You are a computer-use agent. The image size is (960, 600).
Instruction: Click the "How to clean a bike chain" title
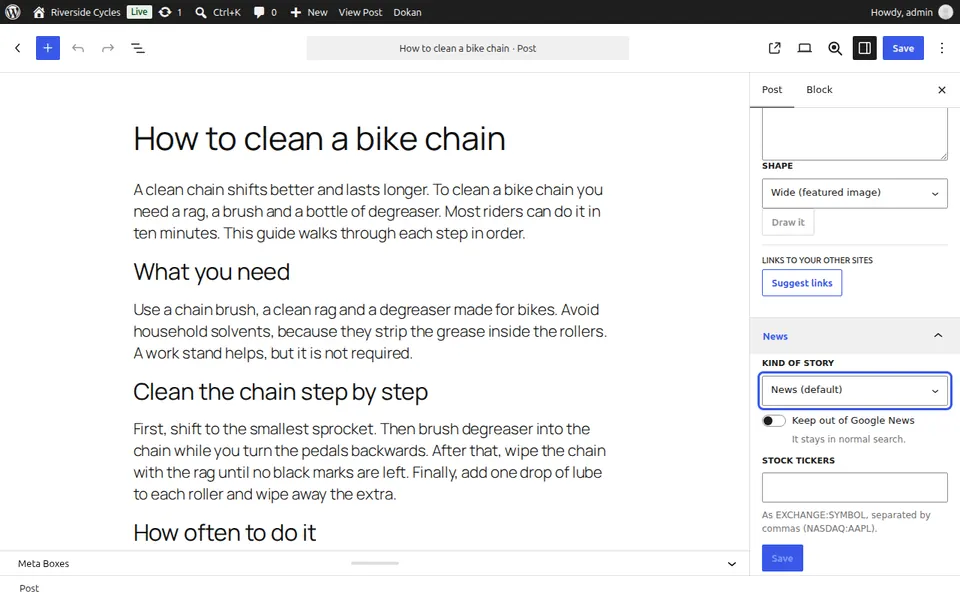[x=320, y=138]
